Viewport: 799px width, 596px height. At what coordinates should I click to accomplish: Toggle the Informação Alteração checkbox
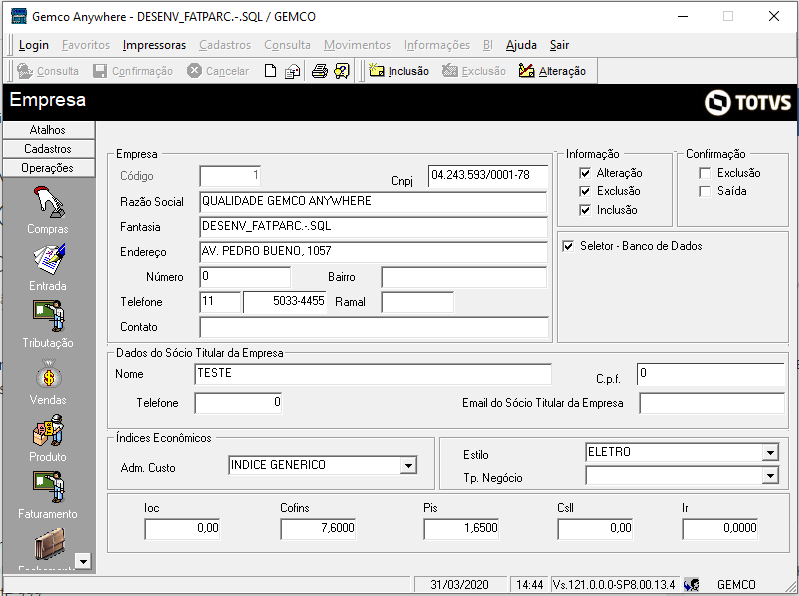[x=585, y=173]
